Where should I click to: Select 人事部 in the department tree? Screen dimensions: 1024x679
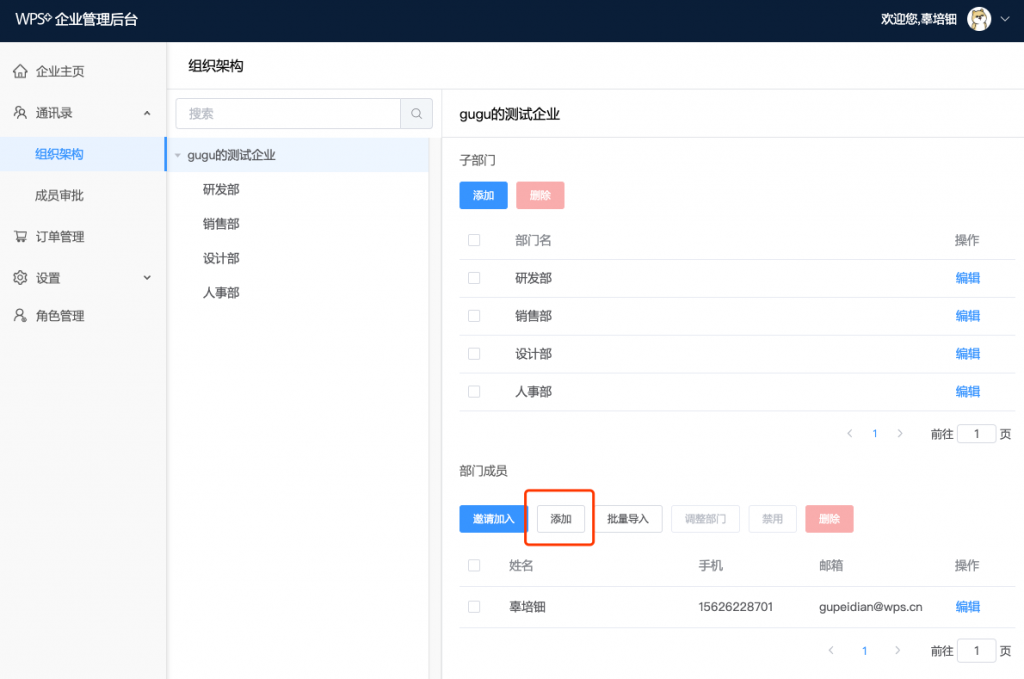click(x=221, y=293)
